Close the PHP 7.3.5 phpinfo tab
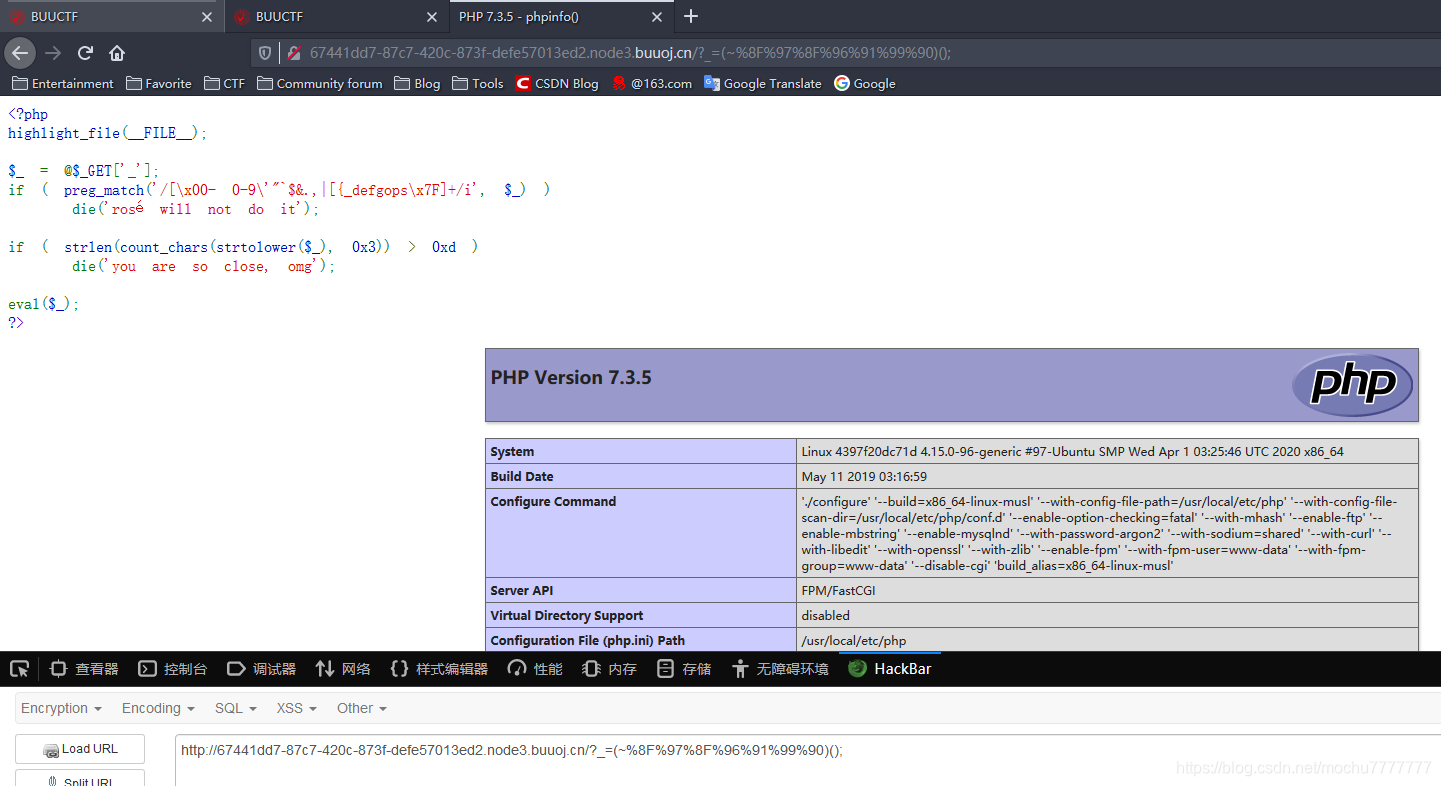Image resolution: width=1441 pixels, height=786 pixels. [x=657, y=17]
